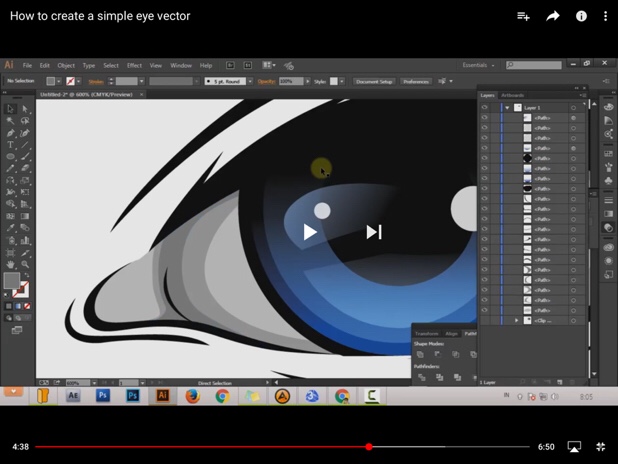Open the video info icon

pos(581,16)
